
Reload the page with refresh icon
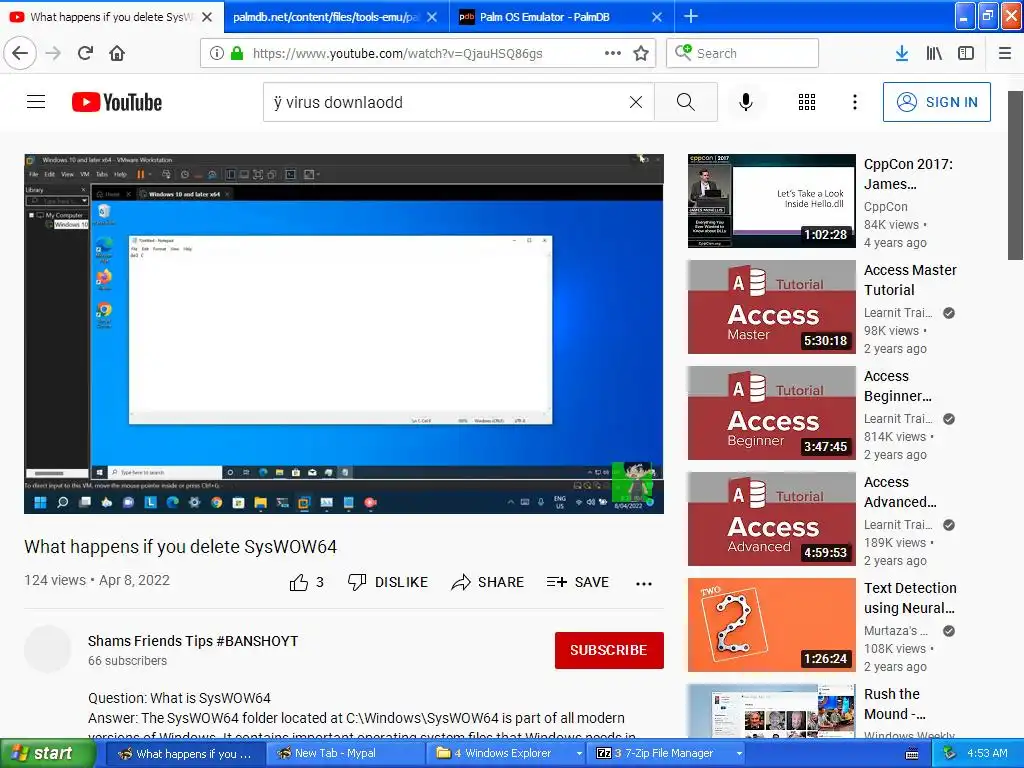coord(85,53)
